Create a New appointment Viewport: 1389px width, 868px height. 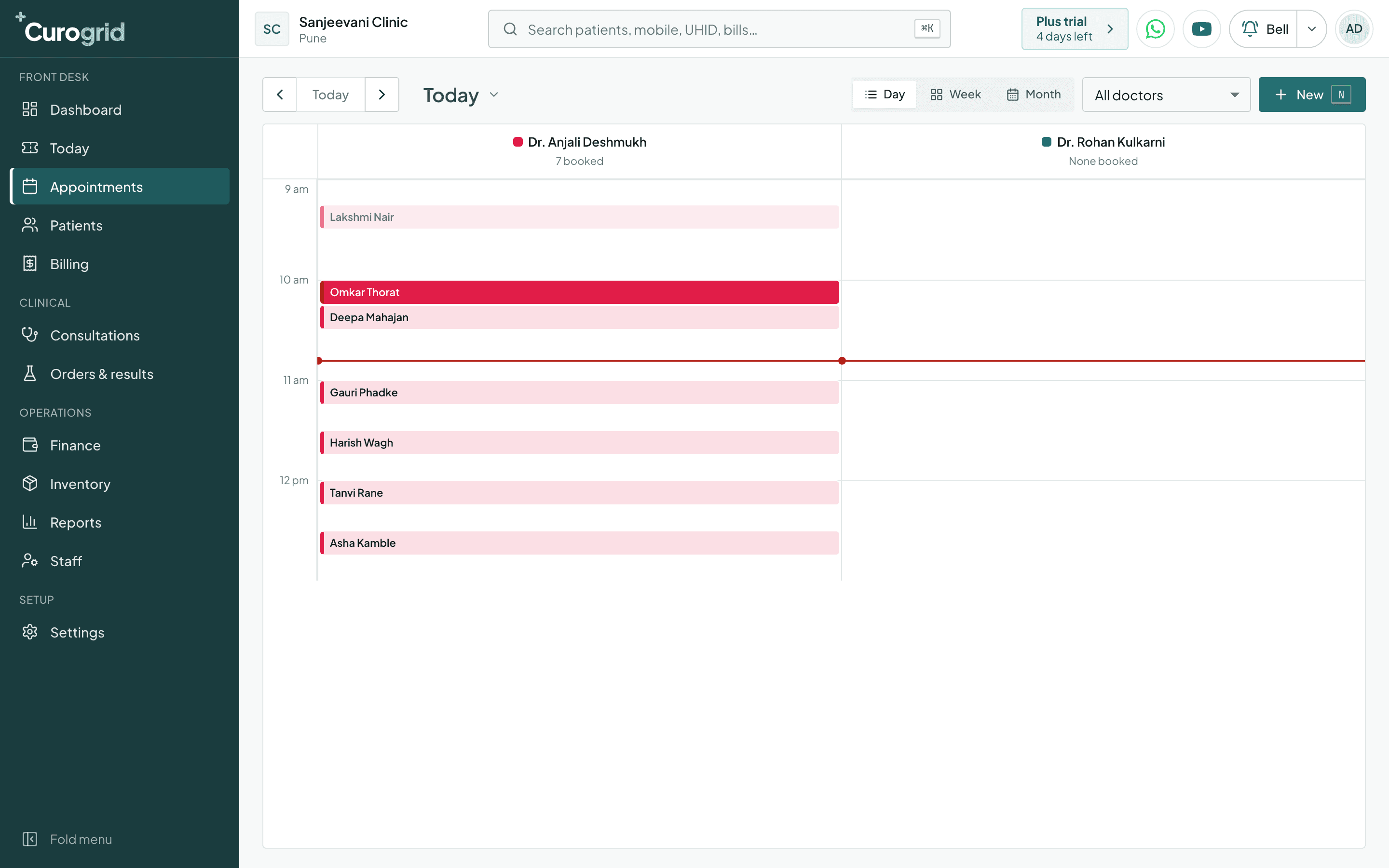coord(1311,95)
